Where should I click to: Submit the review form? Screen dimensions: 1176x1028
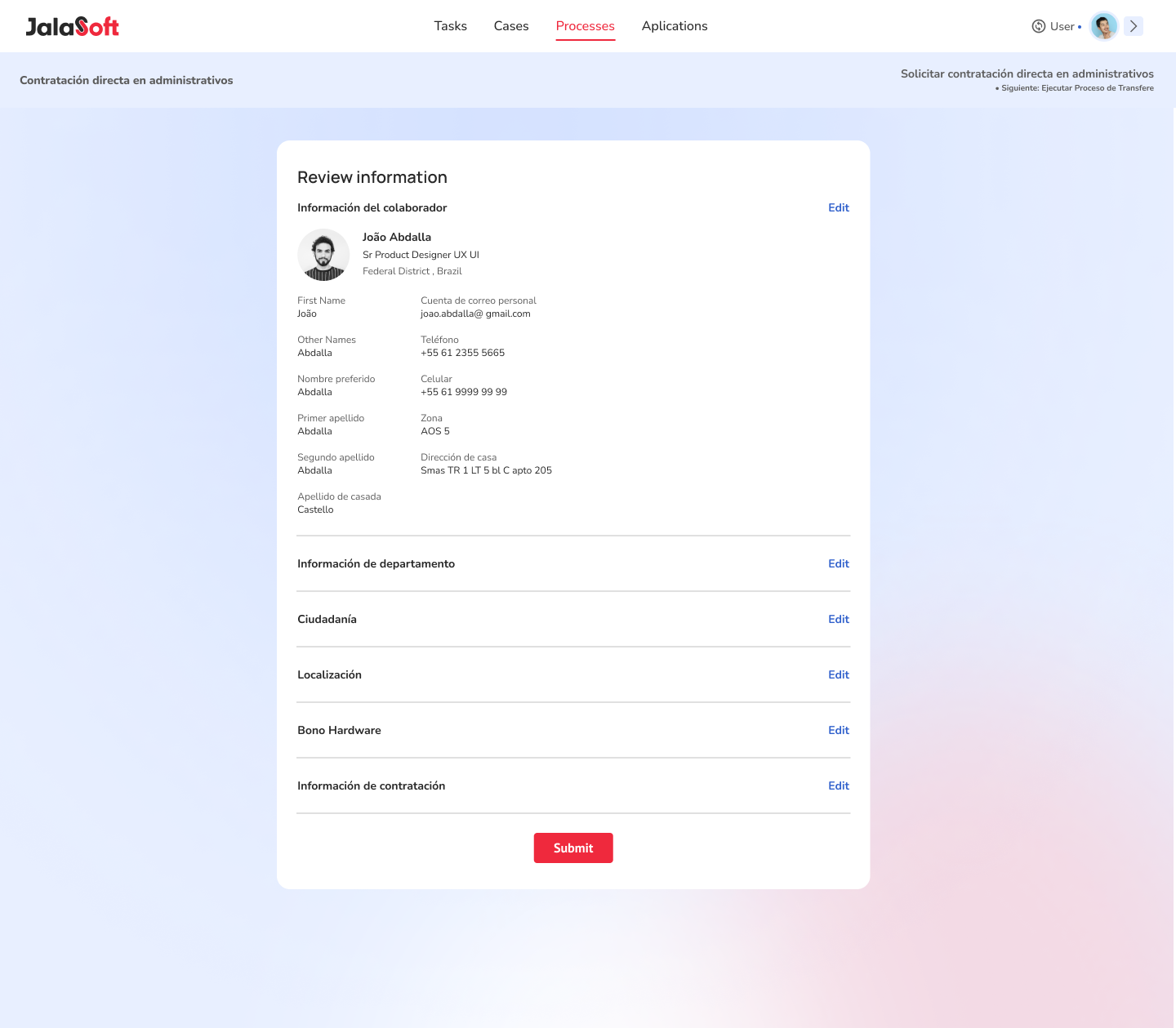tap(573, 848)
